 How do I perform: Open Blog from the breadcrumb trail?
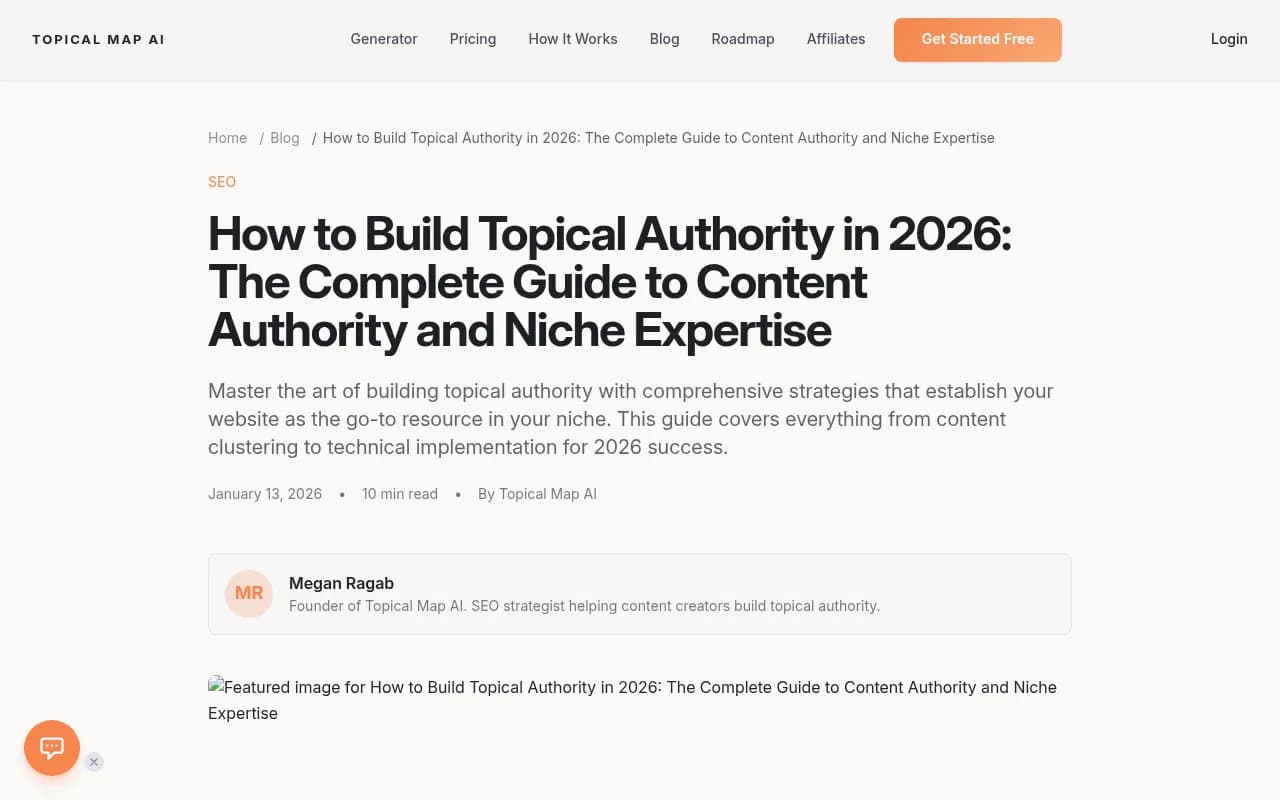point(284,138)
